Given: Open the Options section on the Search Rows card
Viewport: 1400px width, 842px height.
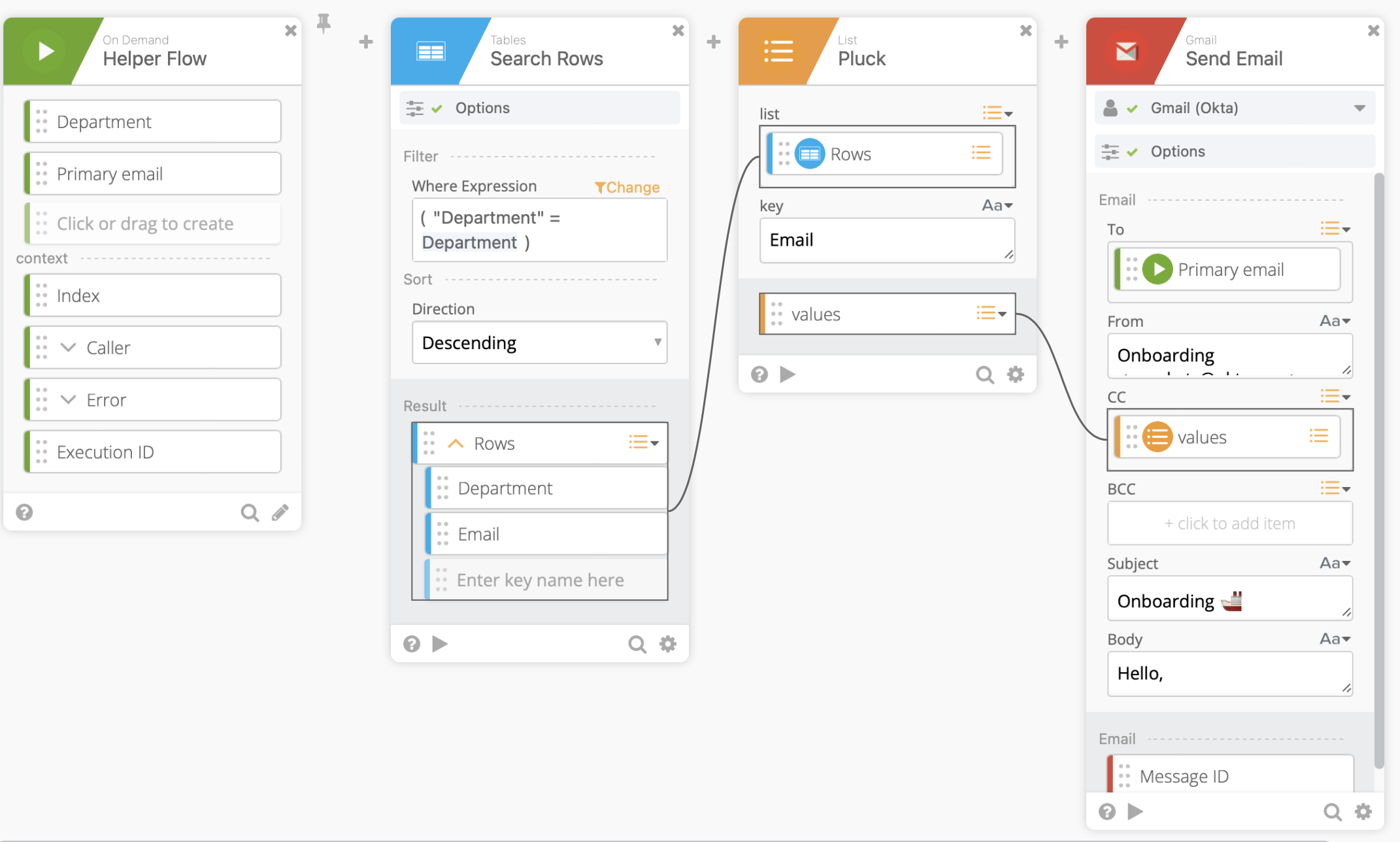Looking at the screenshot, I should click(x=482, y=107).
